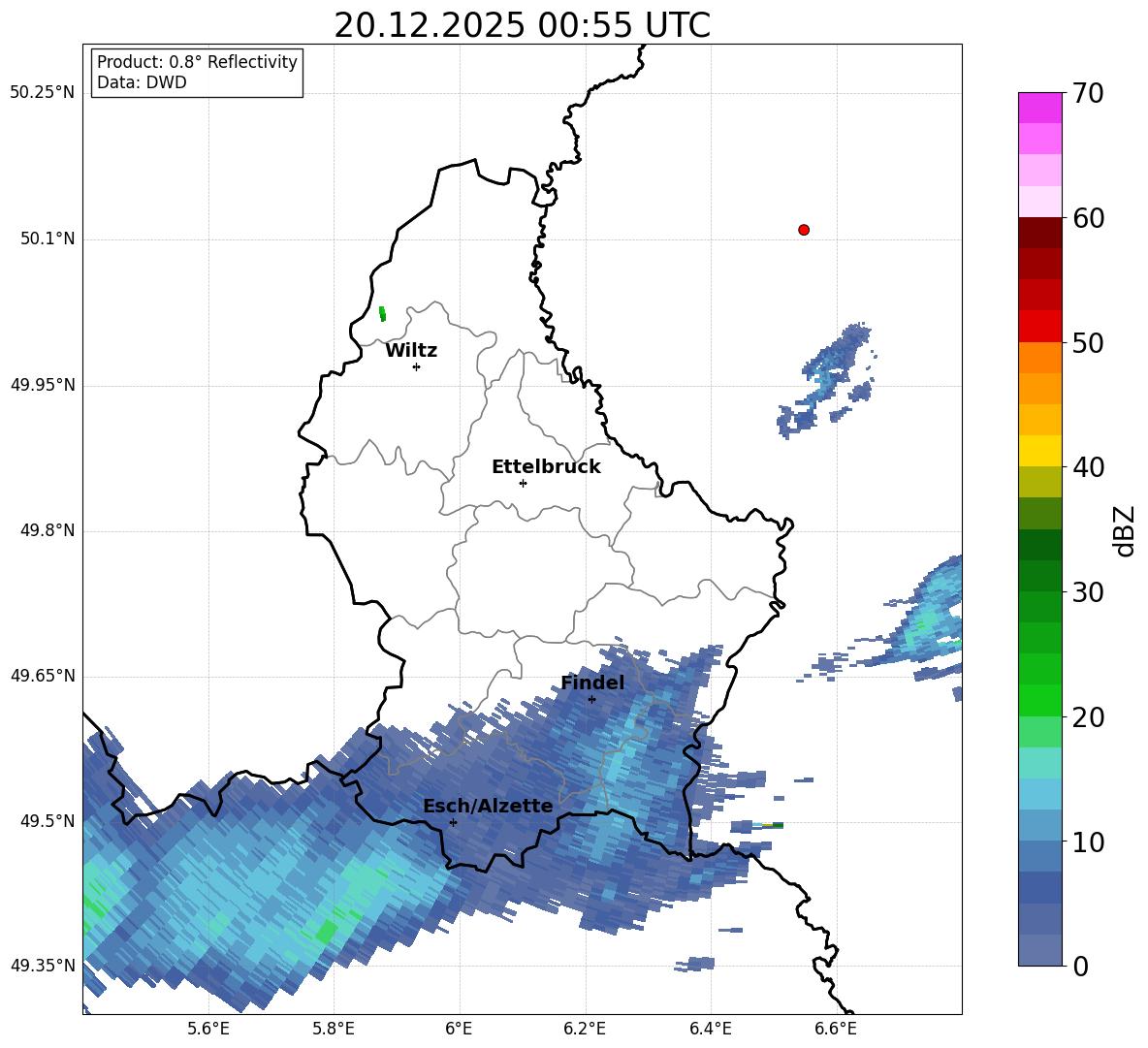Click the 49.8°N latitude label
The width and height of the screenshot is (1148, 1048).
click(x=48, y=530)
